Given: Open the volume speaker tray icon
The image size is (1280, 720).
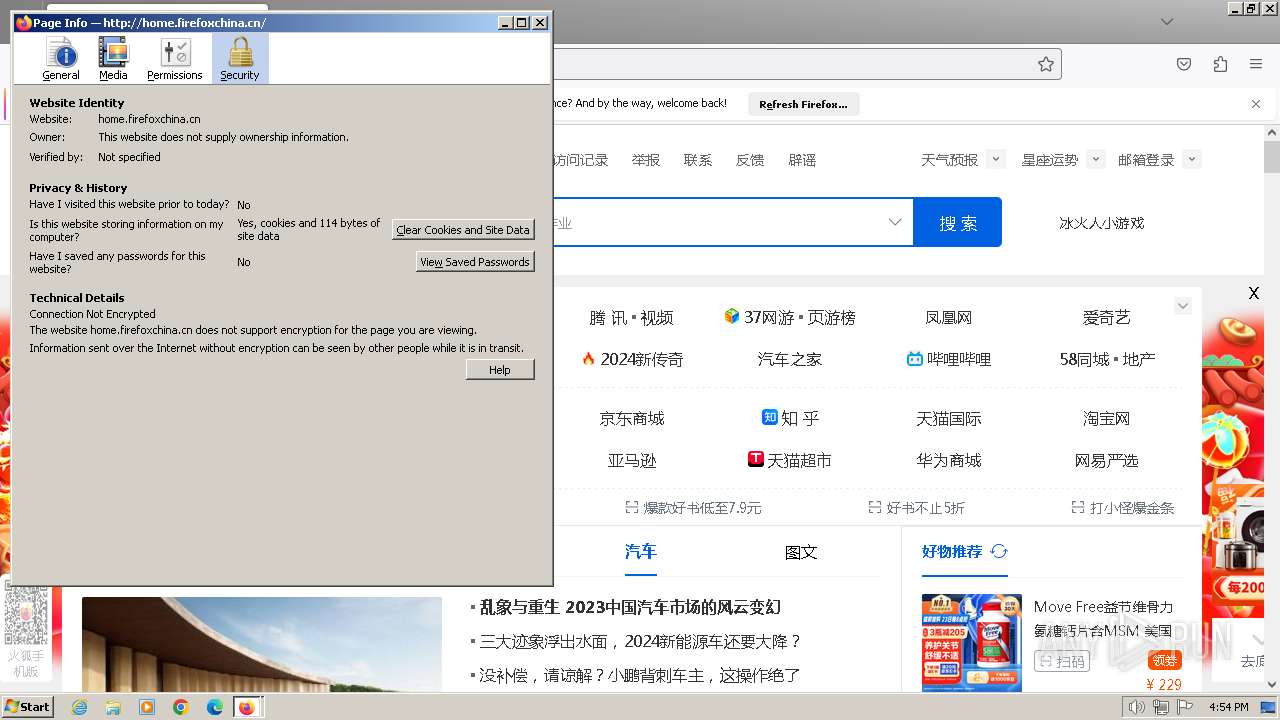Looking at the screenshot, I should pos(1136,707).
